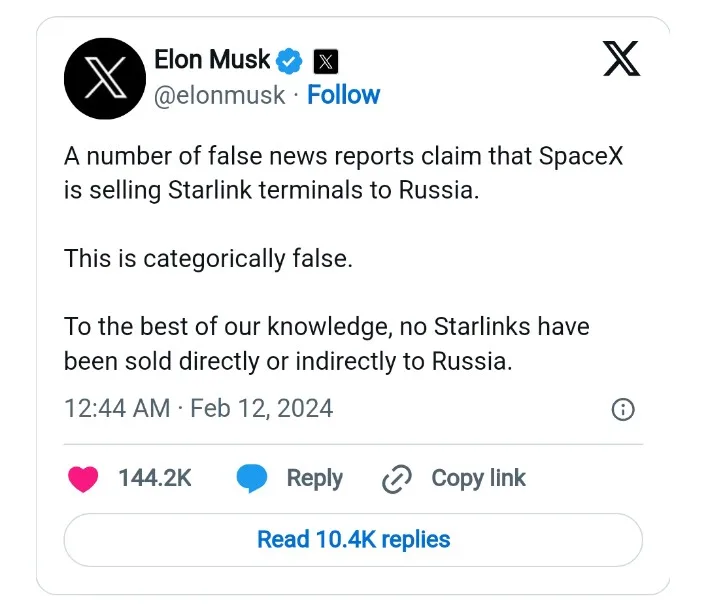Click the paragraph about false news reports
Viewport: 706px width, 606px height.
pos(343,174)
